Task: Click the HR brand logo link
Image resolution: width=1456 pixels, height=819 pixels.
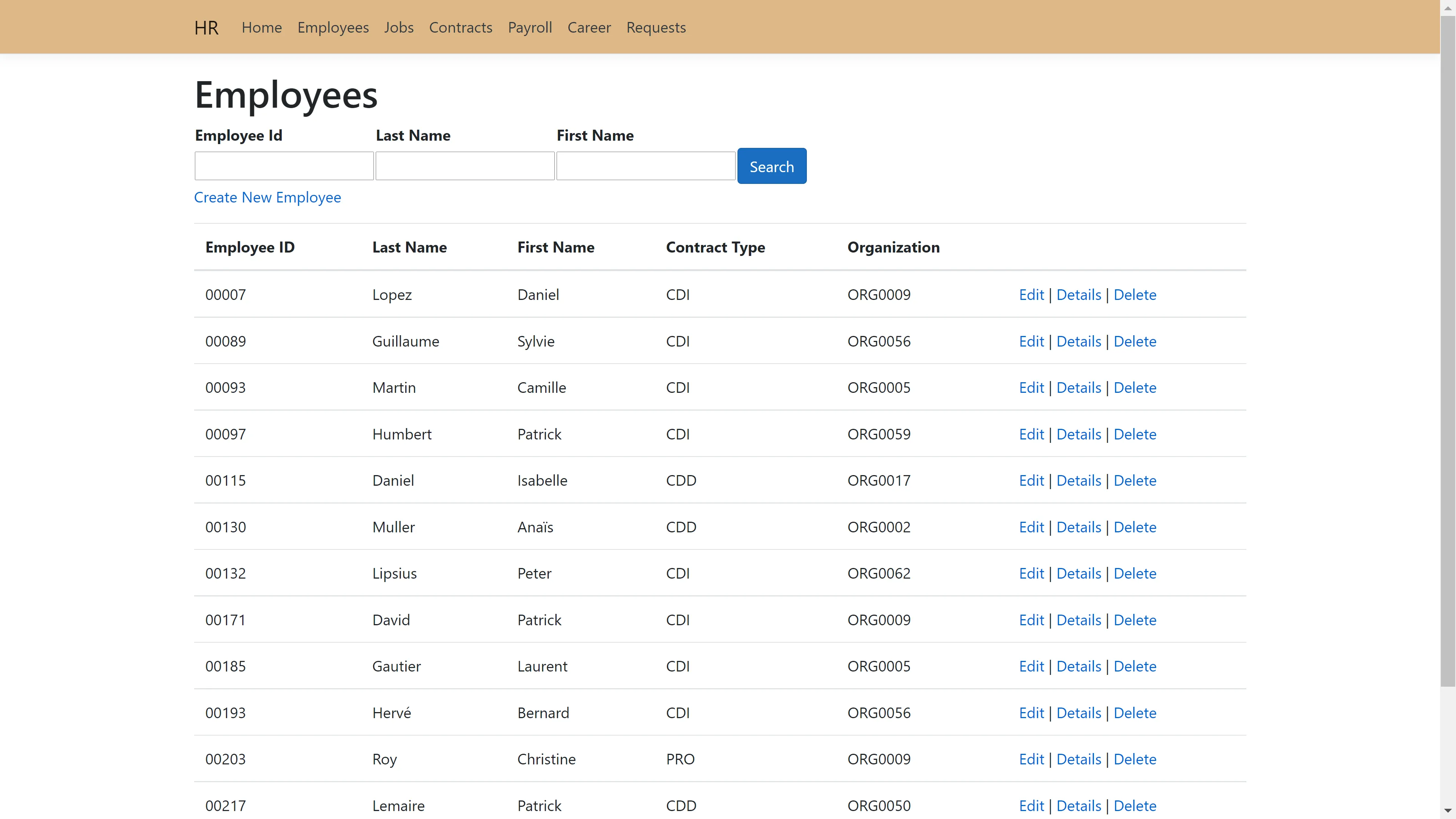Action: tap(206, 28)
